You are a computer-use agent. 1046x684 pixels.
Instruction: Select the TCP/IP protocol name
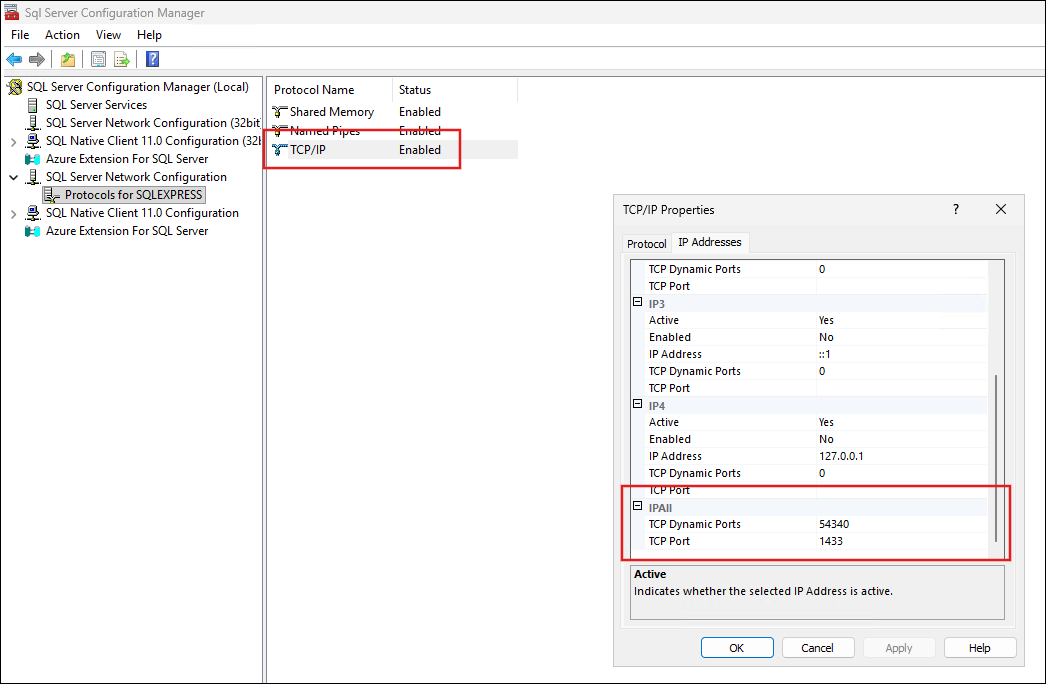(308, 150)
